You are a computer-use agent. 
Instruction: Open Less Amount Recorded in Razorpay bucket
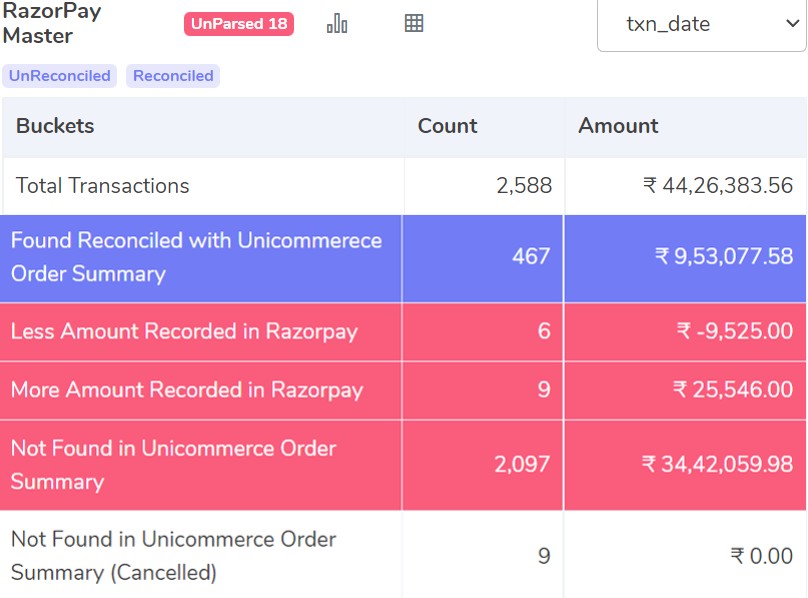(x=403, y=332)
